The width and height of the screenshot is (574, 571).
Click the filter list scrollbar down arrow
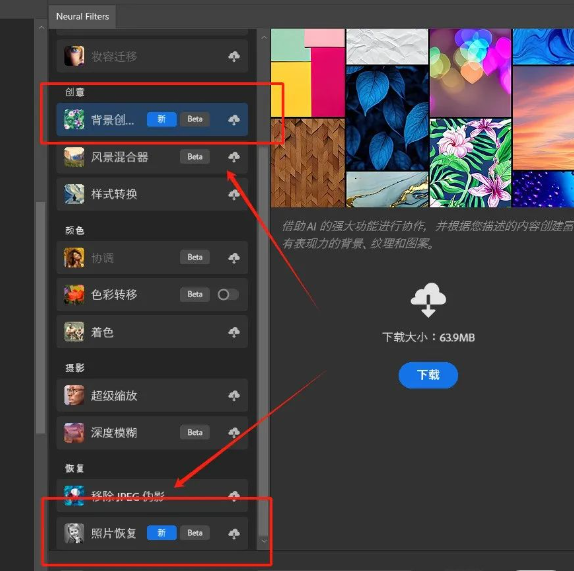pos(264,541)
